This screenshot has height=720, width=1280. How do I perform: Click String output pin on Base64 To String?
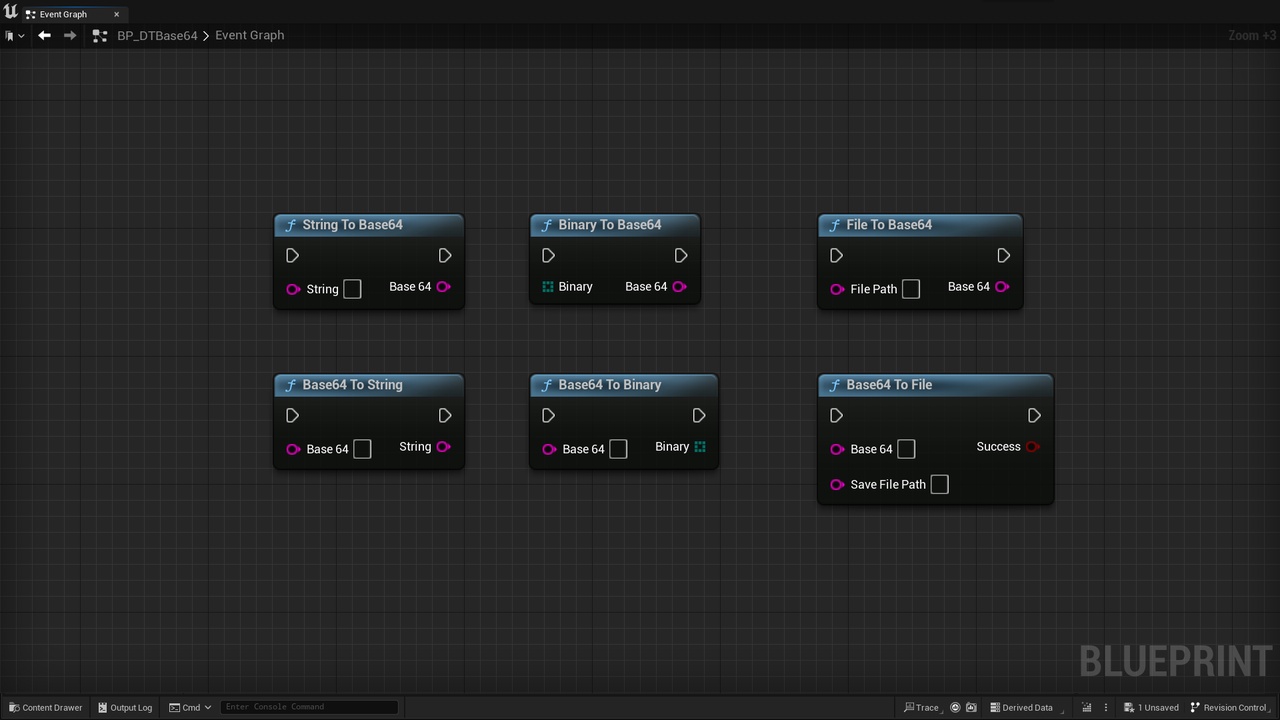tap(444, 447)
